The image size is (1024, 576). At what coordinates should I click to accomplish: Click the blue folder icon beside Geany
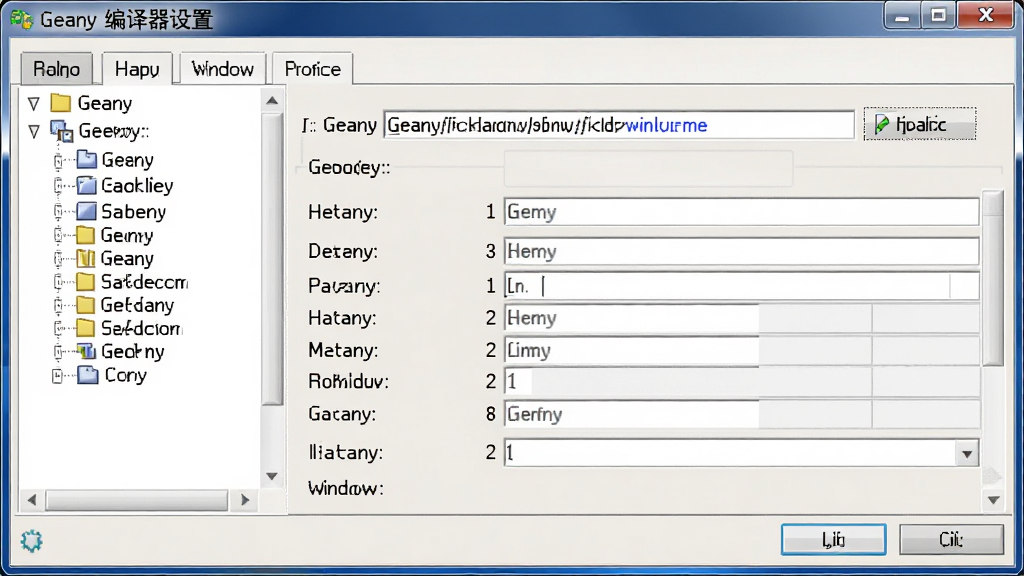(87, 160)
